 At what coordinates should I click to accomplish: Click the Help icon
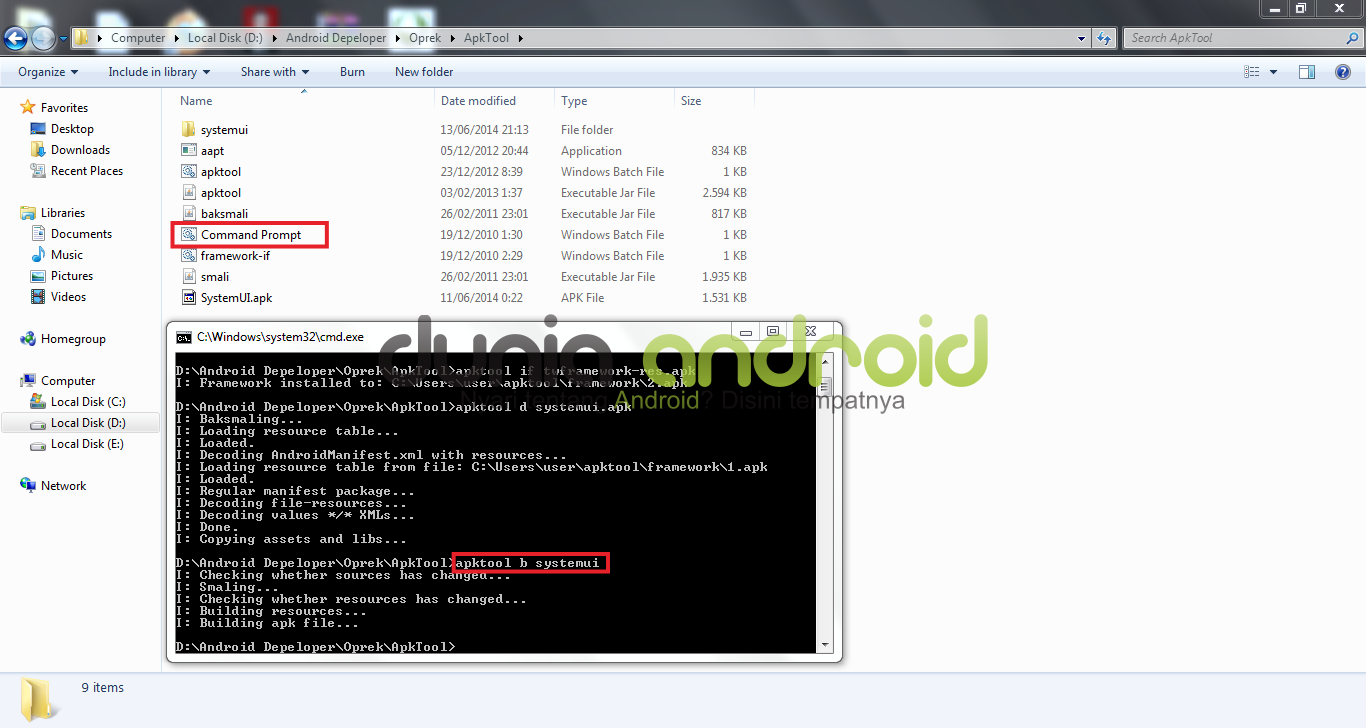tap(1341, 71)
